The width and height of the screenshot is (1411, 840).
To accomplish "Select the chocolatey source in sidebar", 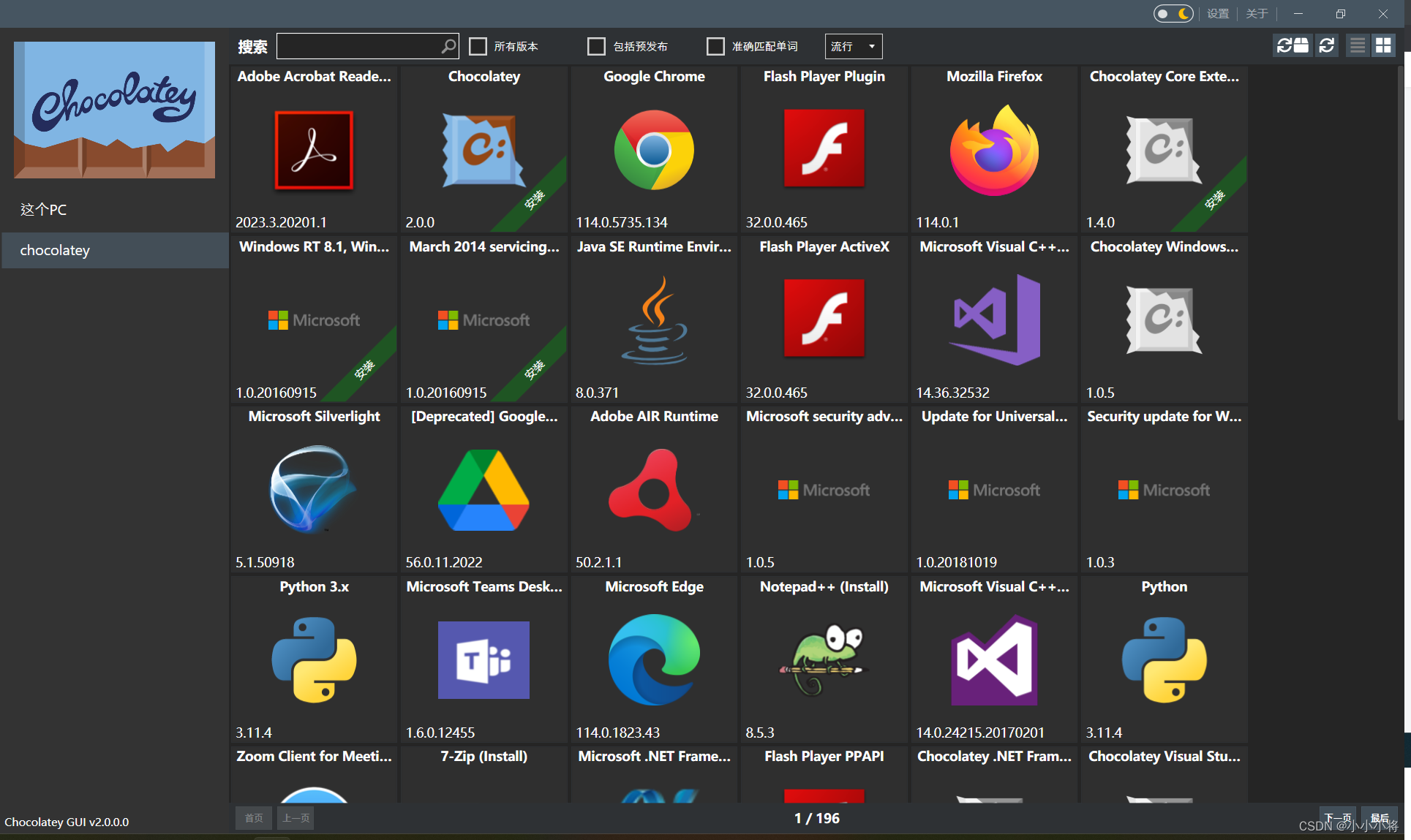I will pos(56,250).
